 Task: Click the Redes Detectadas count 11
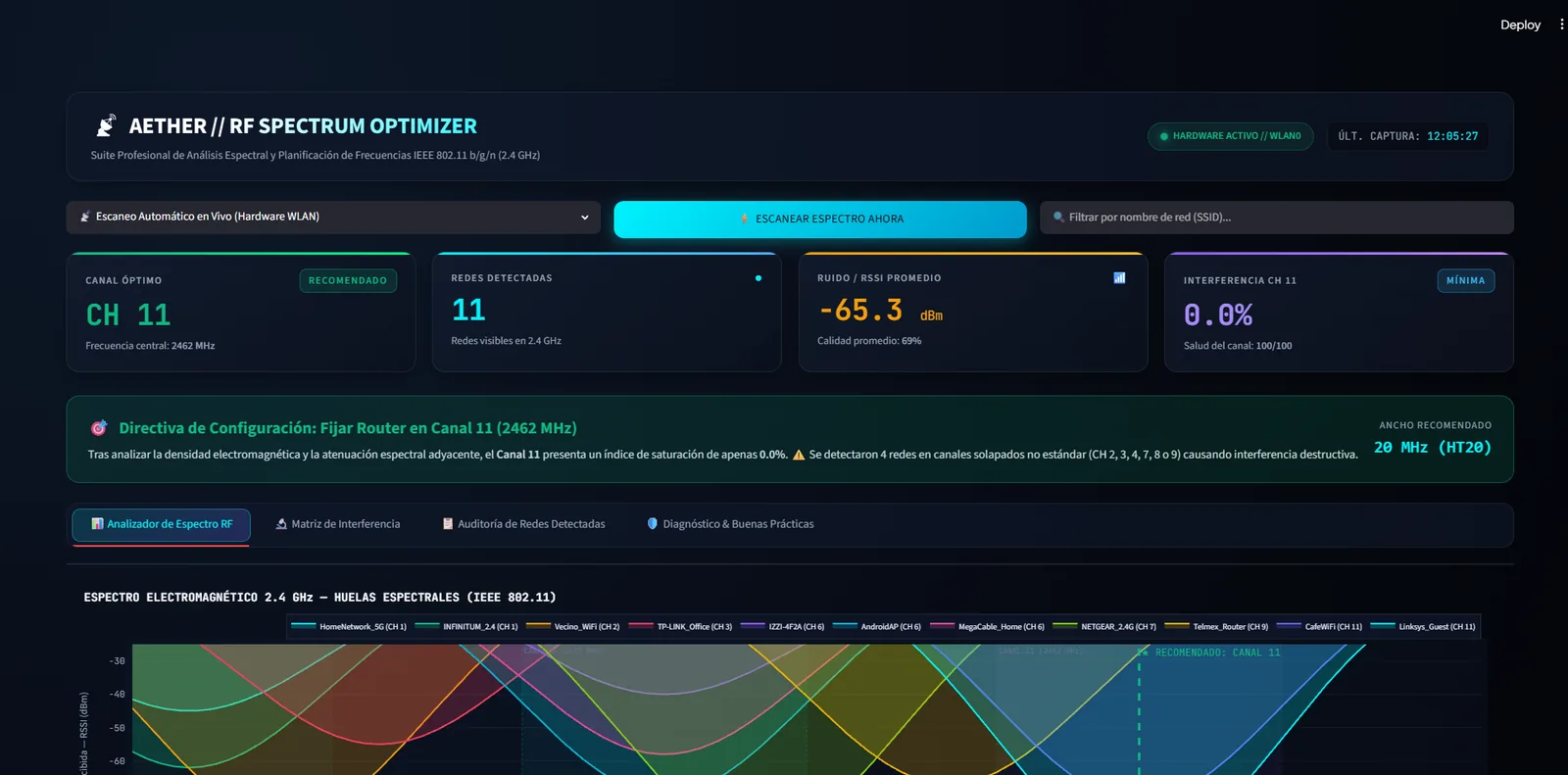pyautogui.click(x=468, y=310)
